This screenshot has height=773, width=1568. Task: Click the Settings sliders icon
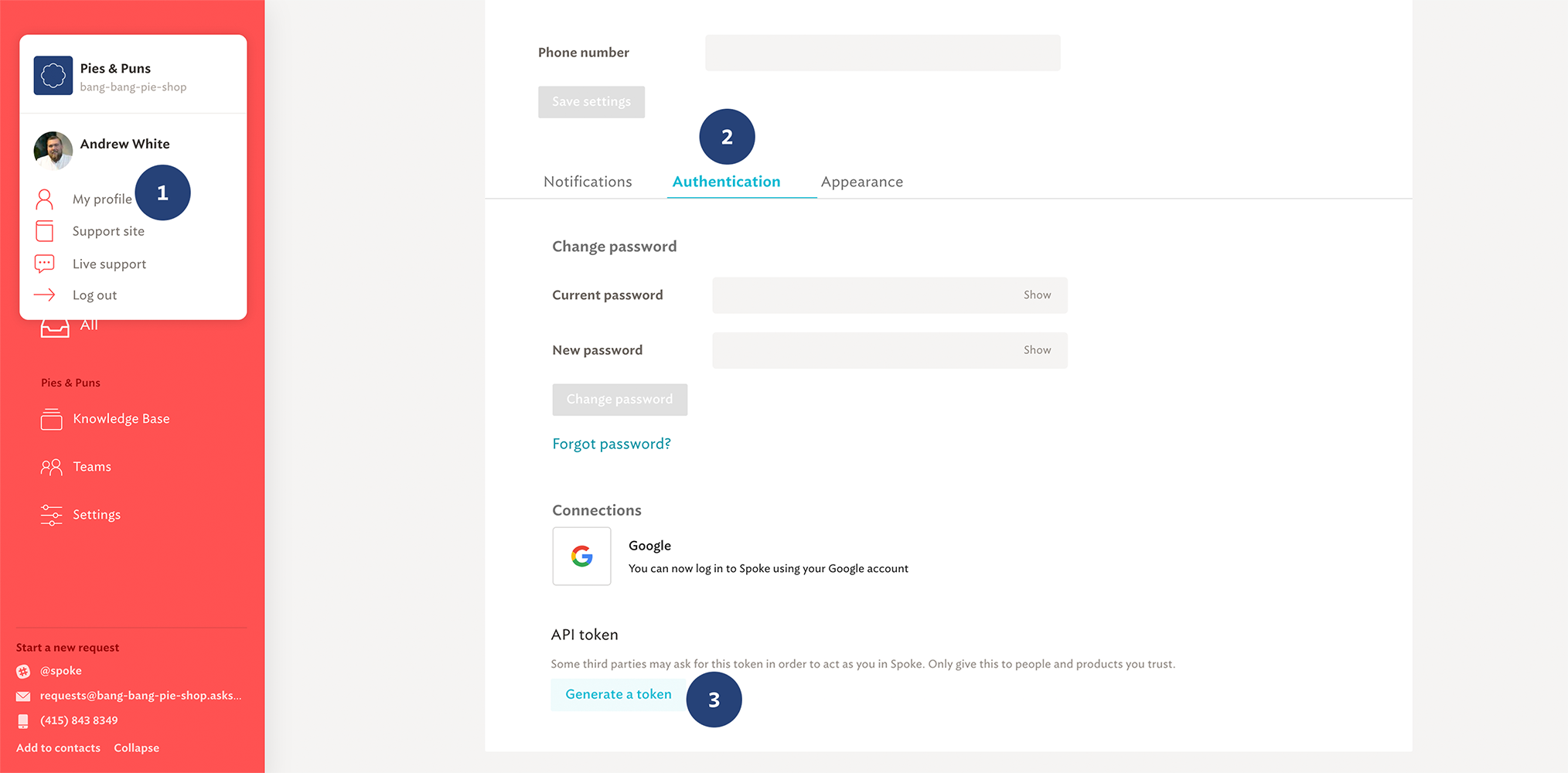pyautogui.click(x=51, y=515)
